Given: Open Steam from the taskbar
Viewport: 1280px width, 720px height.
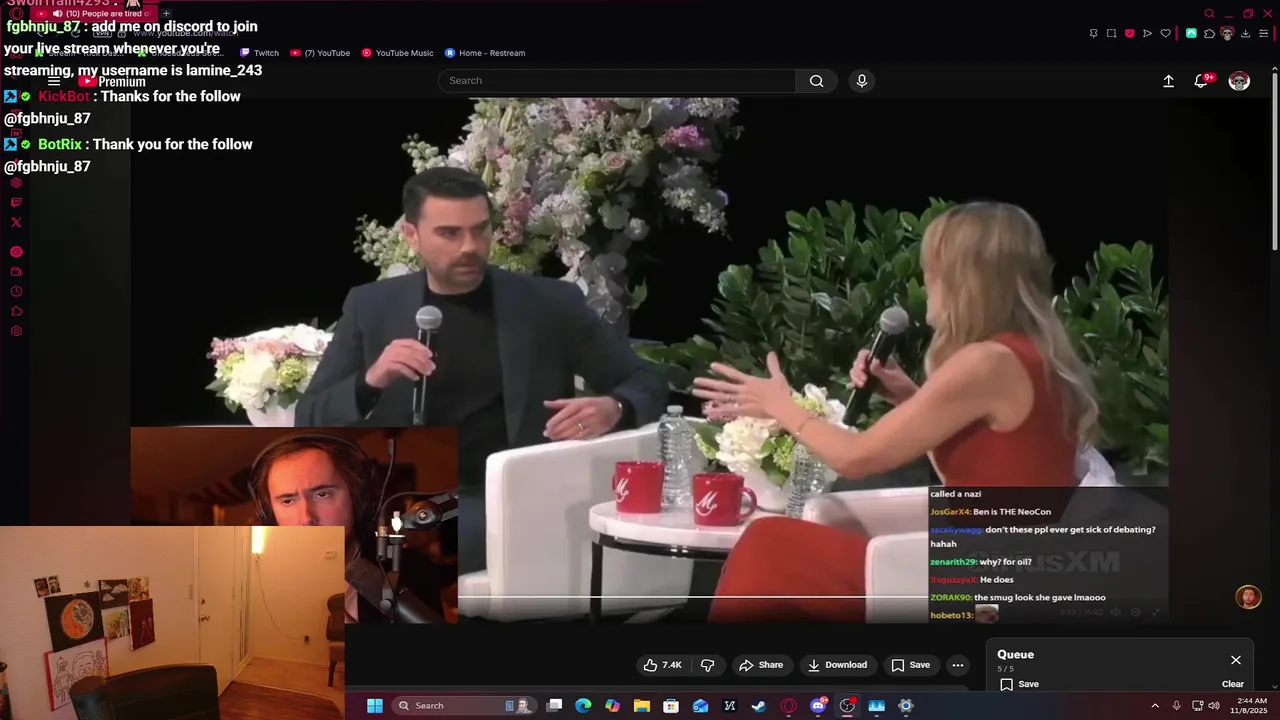Looking at the screenshot, I should pos(758,706).
